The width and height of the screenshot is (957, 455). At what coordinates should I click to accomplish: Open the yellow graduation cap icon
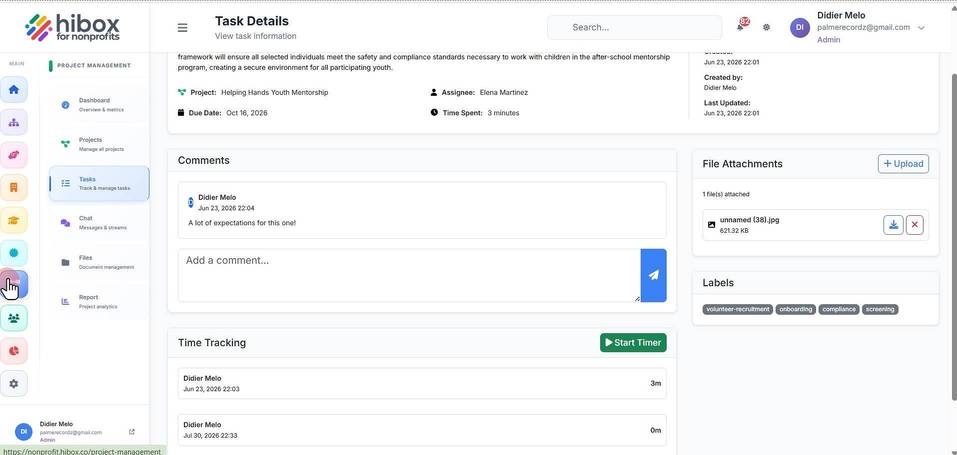(x=13, y=220)
